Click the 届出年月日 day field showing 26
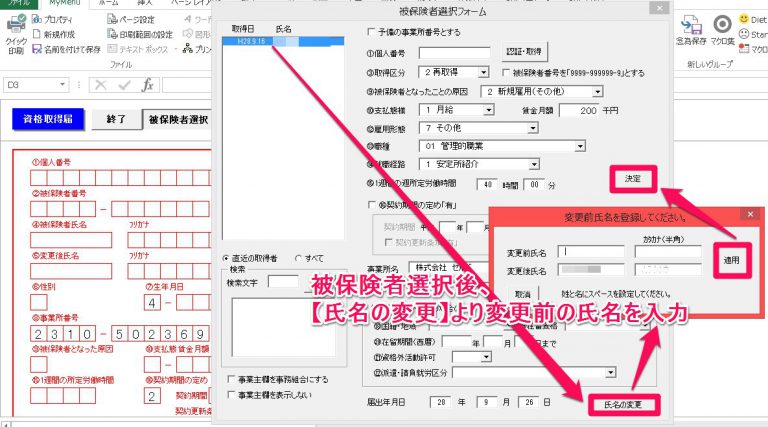Screen dimensions: 768x427 coord(528,402)
